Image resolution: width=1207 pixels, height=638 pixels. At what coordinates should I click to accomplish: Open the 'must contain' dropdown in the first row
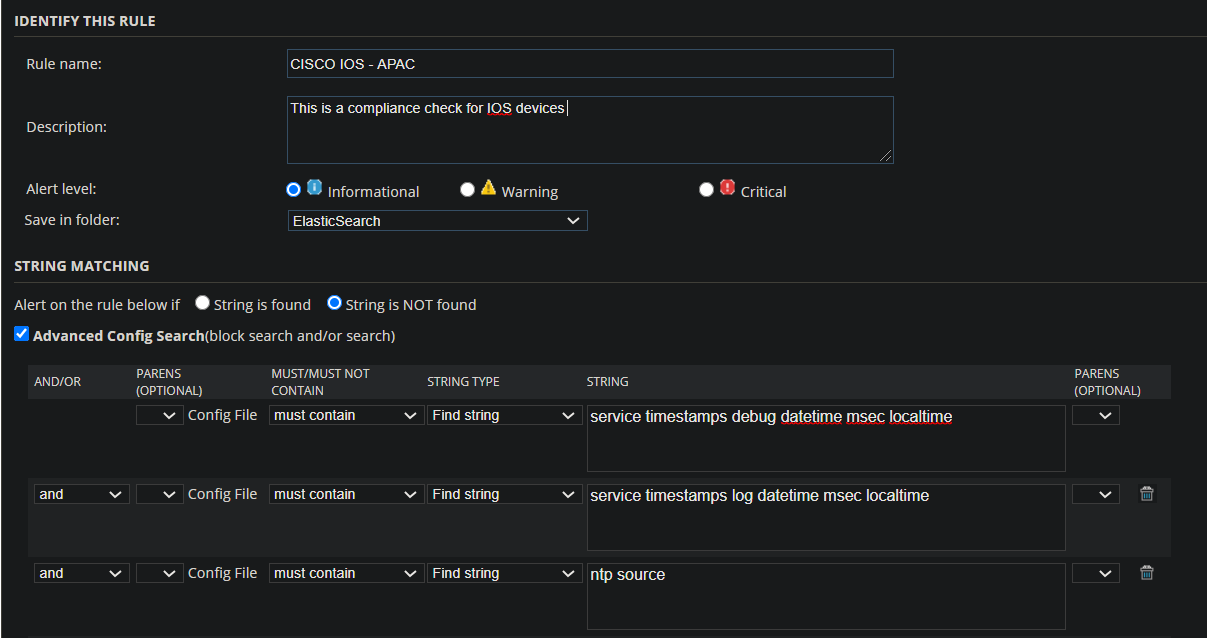(345, 415)
